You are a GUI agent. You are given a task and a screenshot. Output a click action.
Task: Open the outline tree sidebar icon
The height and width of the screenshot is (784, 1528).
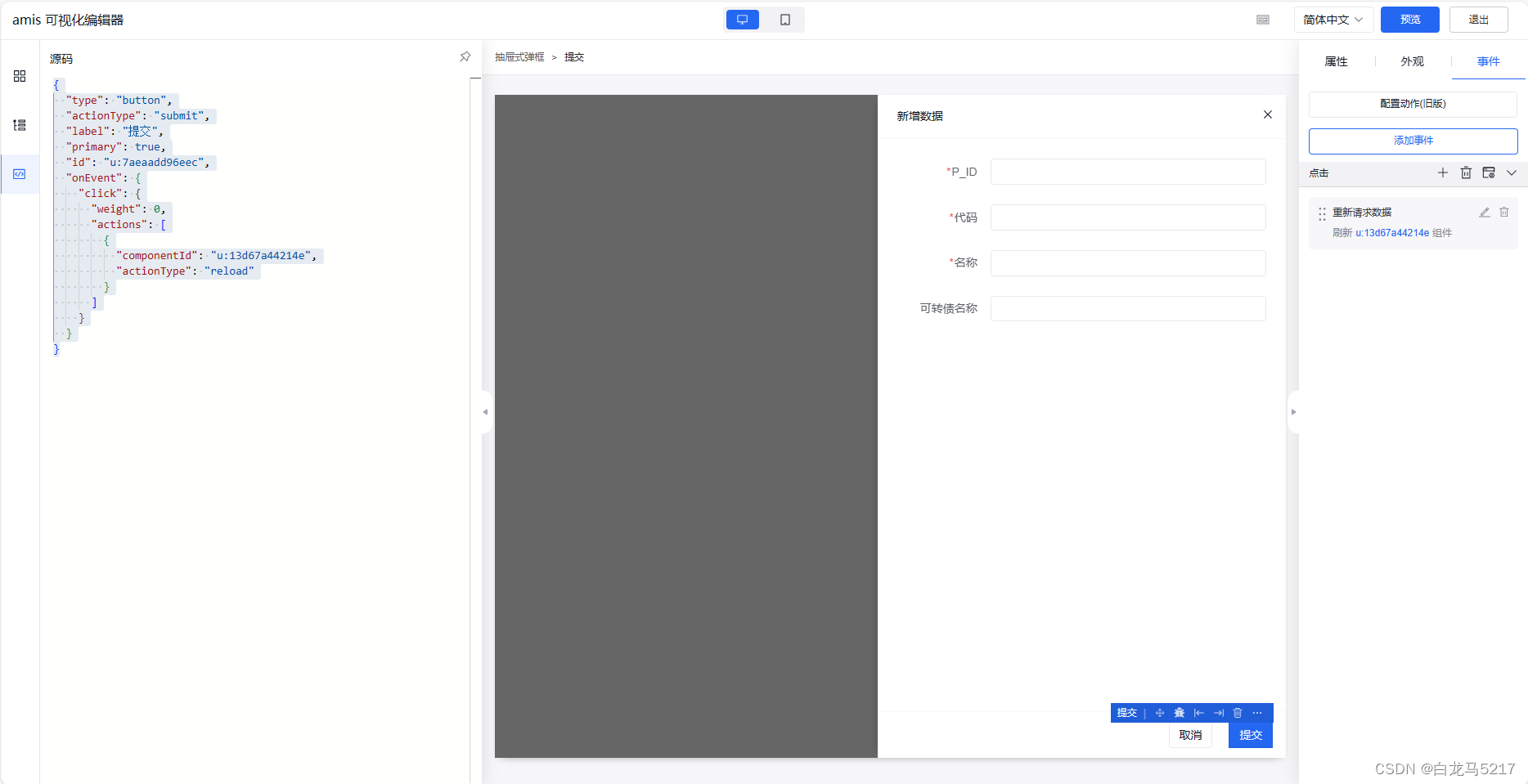tap(20, 125)
